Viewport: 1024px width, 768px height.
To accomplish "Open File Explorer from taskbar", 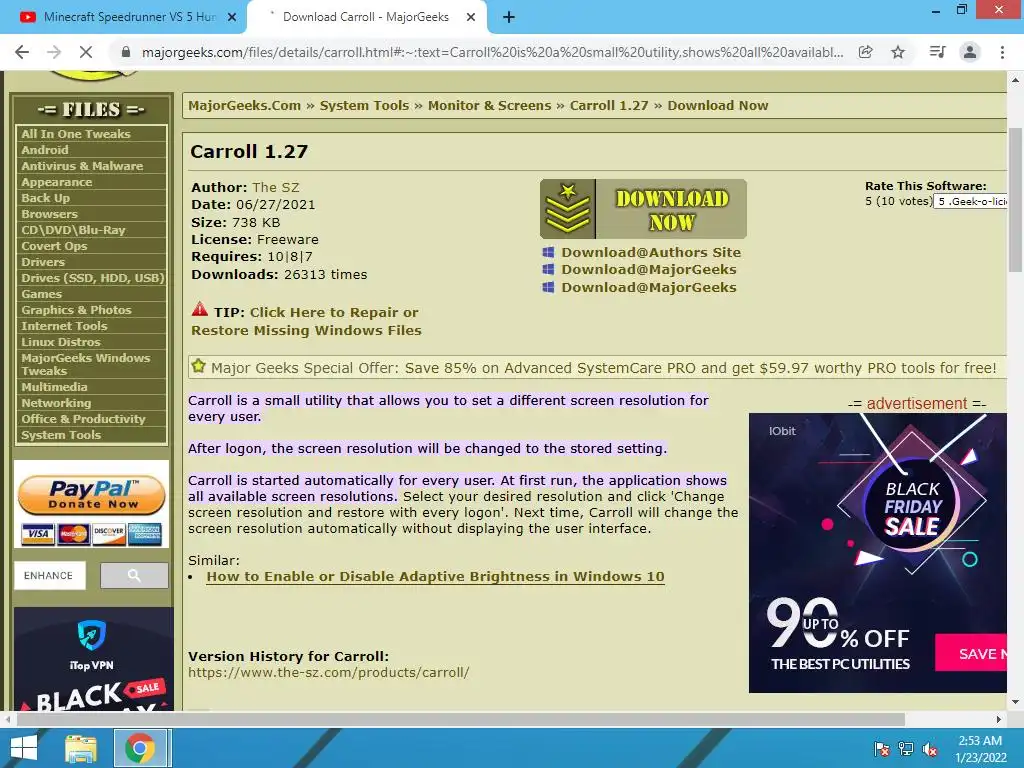I will [81, 748].
